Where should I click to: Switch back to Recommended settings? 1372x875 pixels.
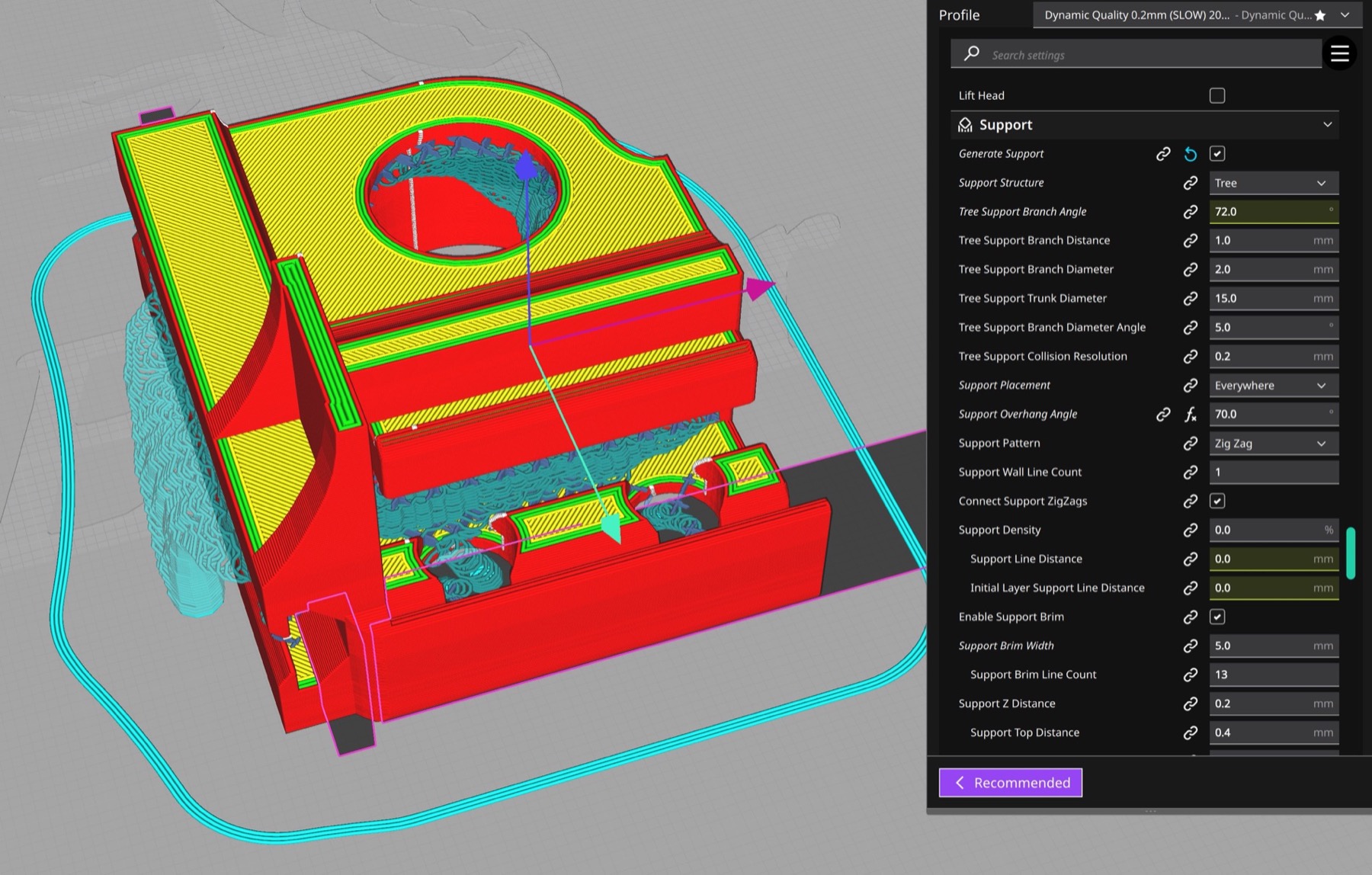(x=1010, y=783)
